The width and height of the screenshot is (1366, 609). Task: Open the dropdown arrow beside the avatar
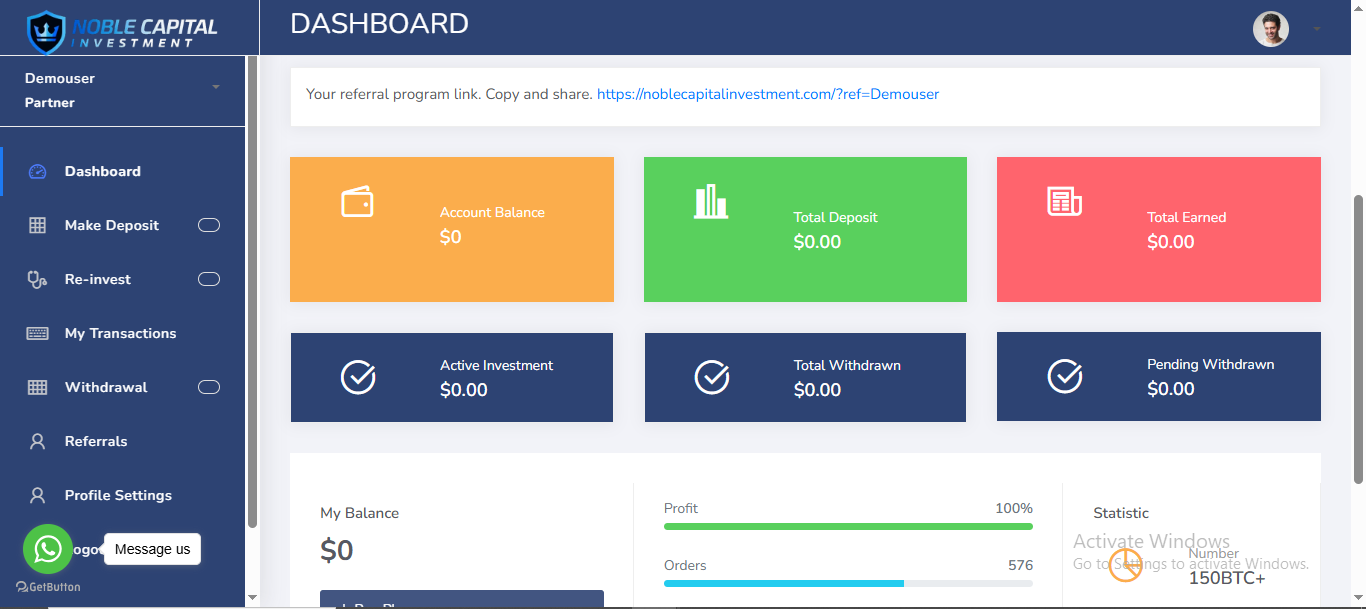click(1317, 29)
